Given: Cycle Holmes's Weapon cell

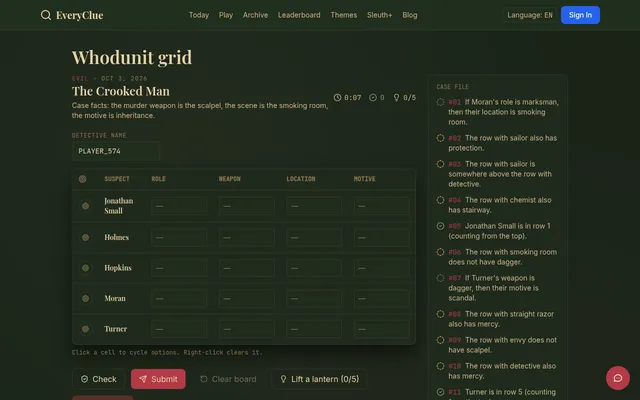Looking at the screenshot, I should pyautogui.click(x=247, y=238).
